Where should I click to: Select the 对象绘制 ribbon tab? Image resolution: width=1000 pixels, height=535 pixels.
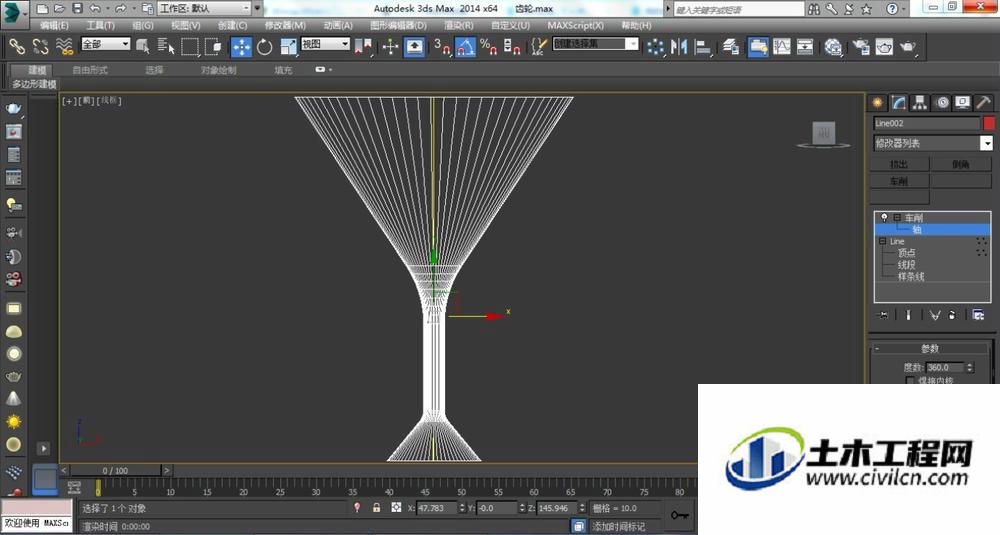(x=219, y=70)
